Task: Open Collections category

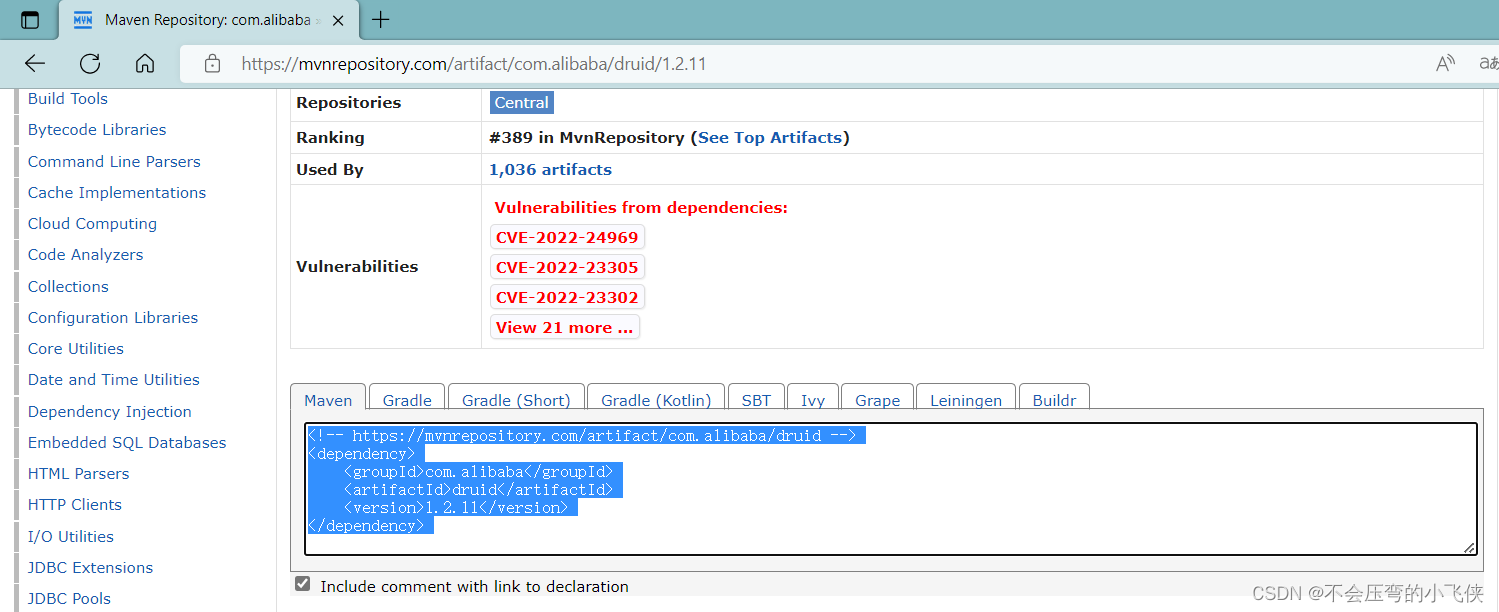Action: point(68,286)
